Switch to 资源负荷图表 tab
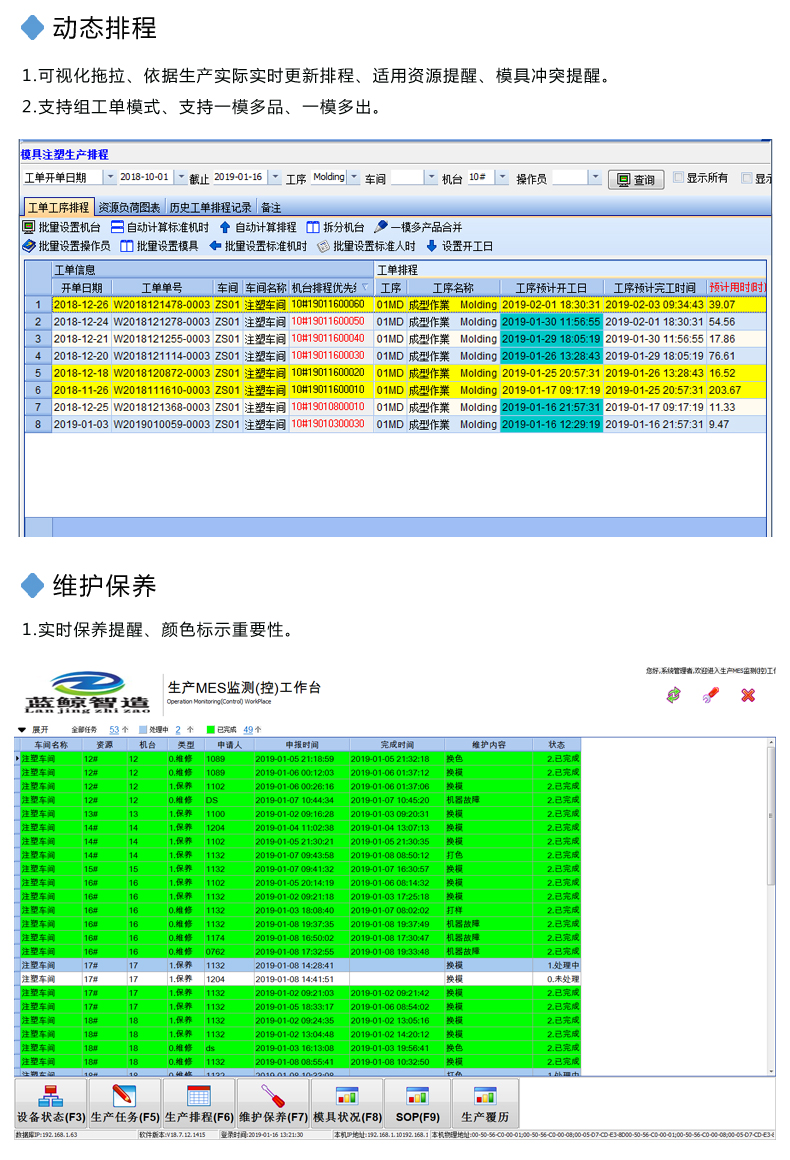This screenshot has height=1160, width=790. (129, 208)
